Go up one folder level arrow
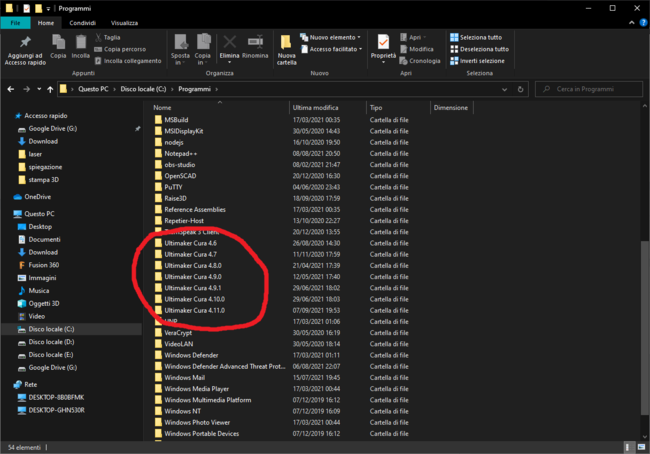Viewport: 650px width, 454px height. coord(49,90)
